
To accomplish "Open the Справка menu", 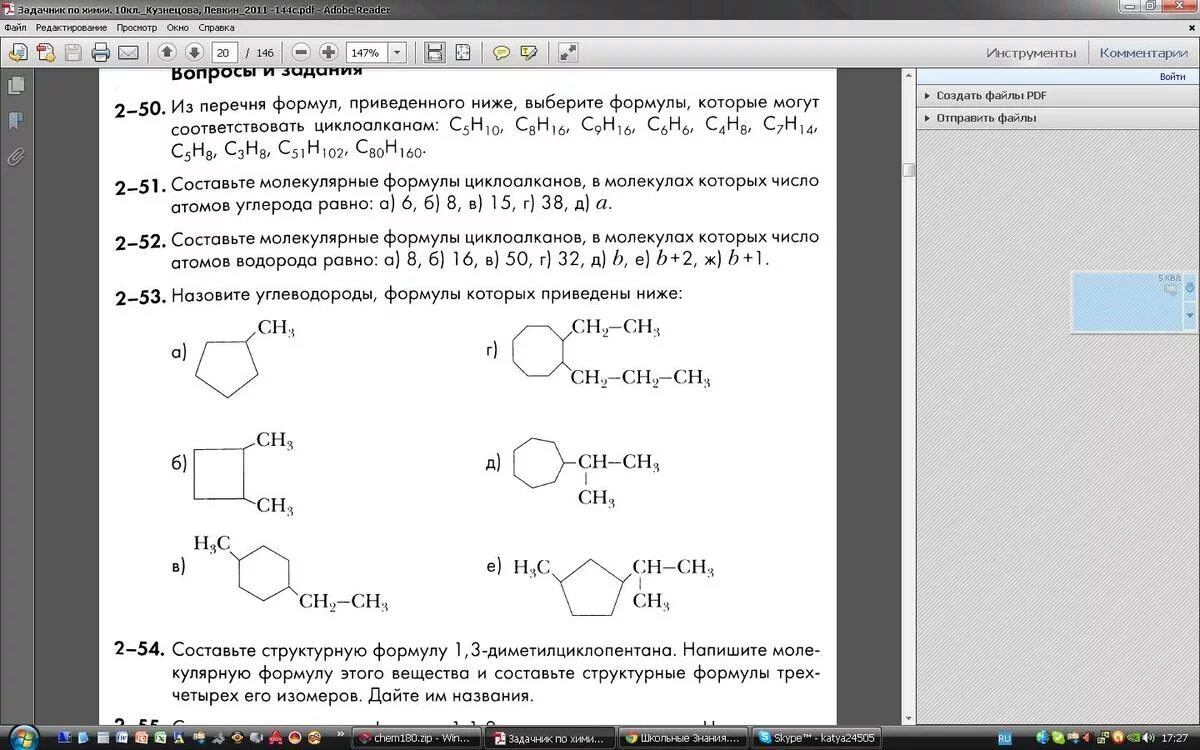I will 217,27.
